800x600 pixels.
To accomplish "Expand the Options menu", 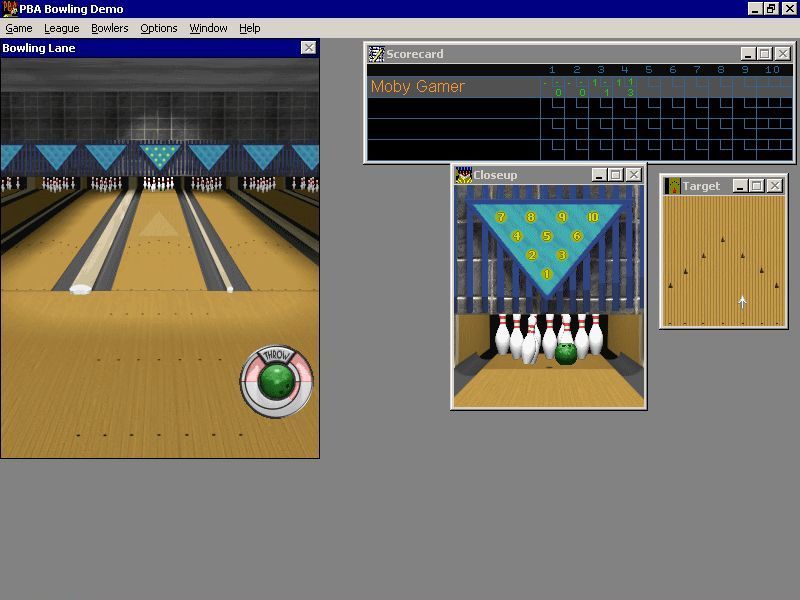I will 158,28.
